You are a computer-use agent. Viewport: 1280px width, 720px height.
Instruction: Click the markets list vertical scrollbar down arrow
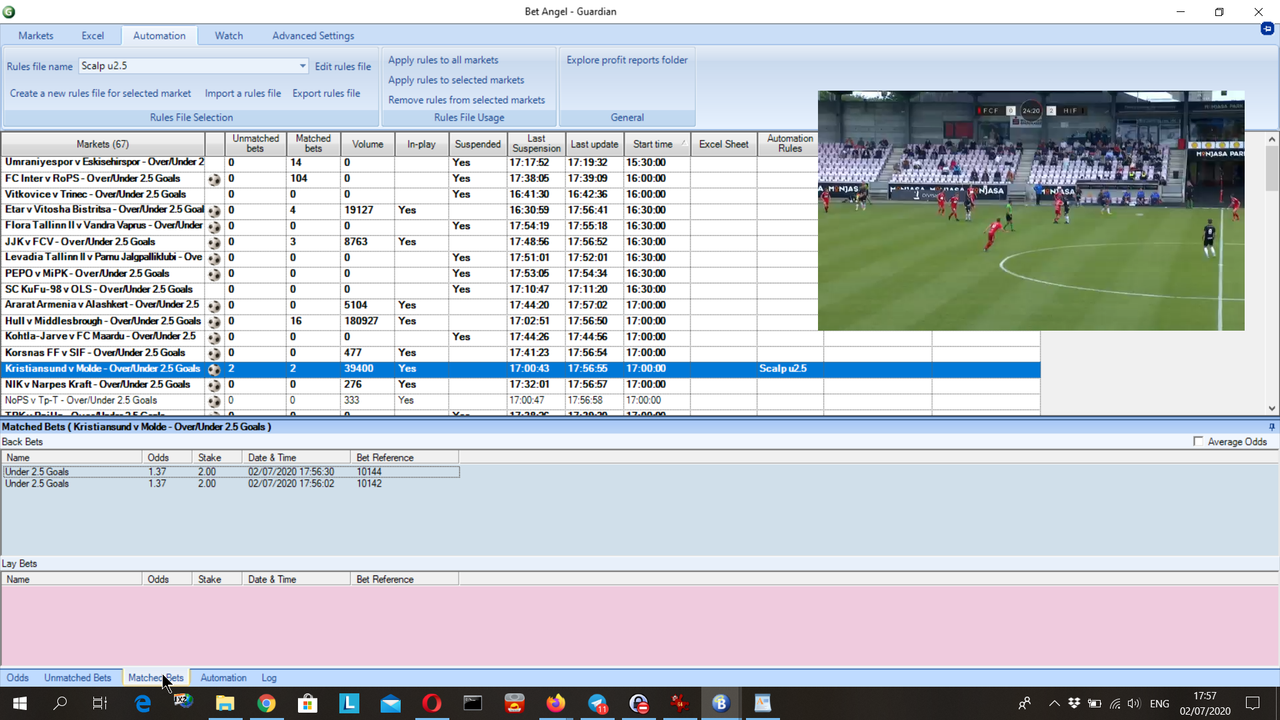click(1272, 408)
